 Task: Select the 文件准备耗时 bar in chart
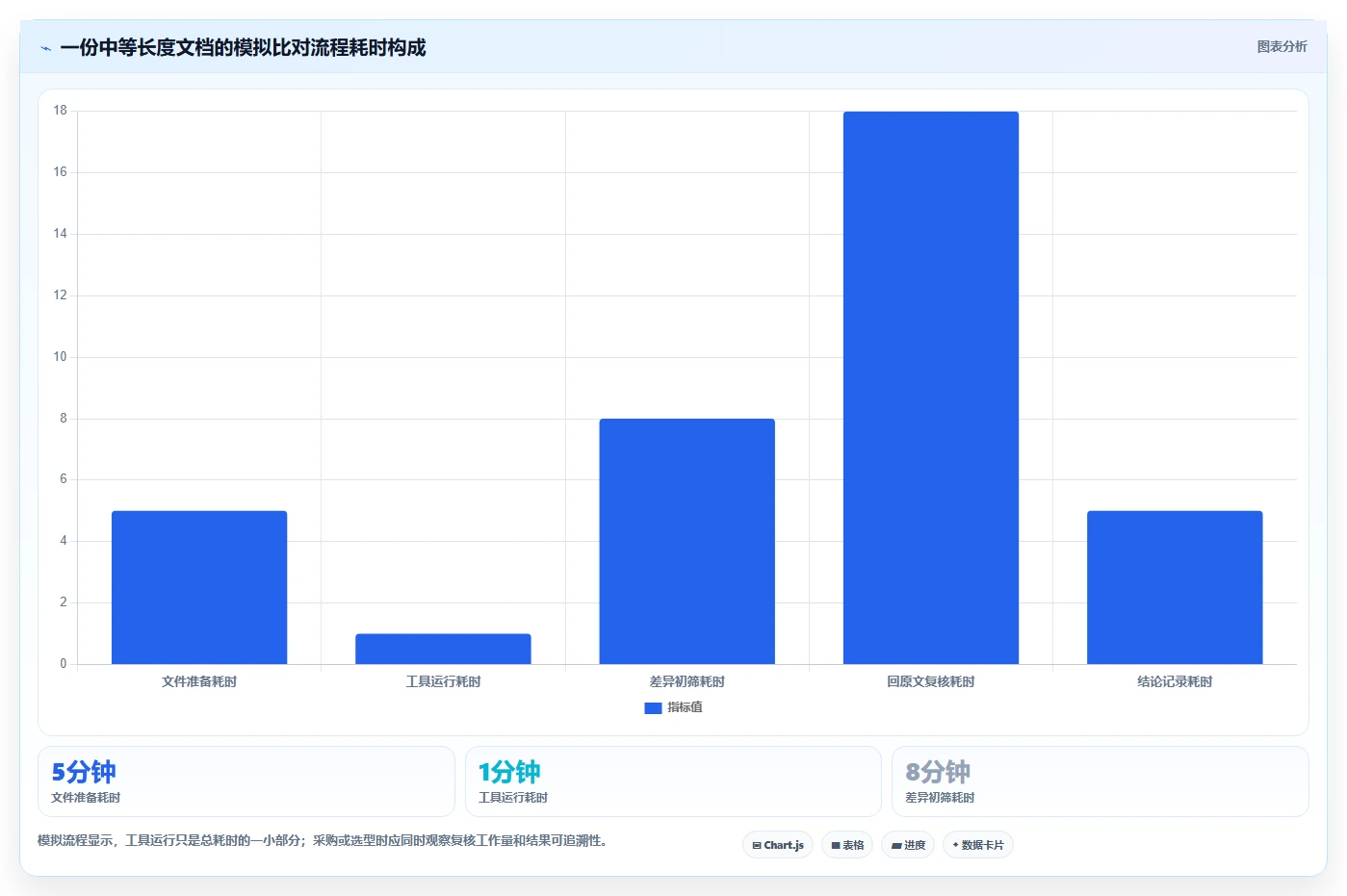tap(199, 587)
